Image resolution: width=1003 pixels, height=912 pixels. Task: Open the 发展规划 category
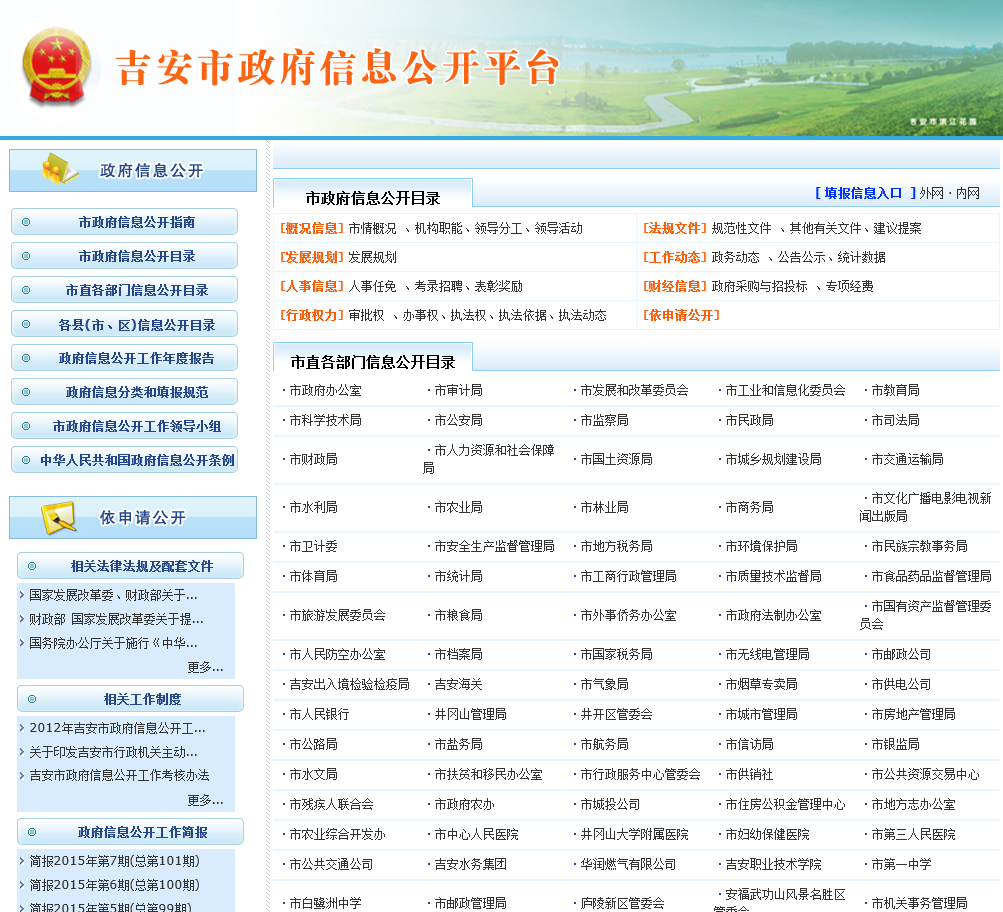(x=312, y=257)
